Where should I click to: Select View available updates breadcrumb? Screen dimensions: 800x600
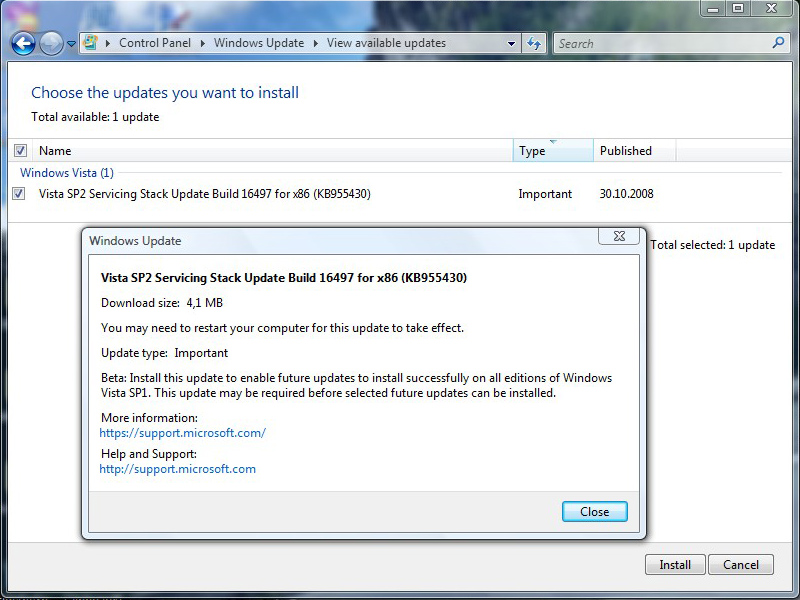386,43
